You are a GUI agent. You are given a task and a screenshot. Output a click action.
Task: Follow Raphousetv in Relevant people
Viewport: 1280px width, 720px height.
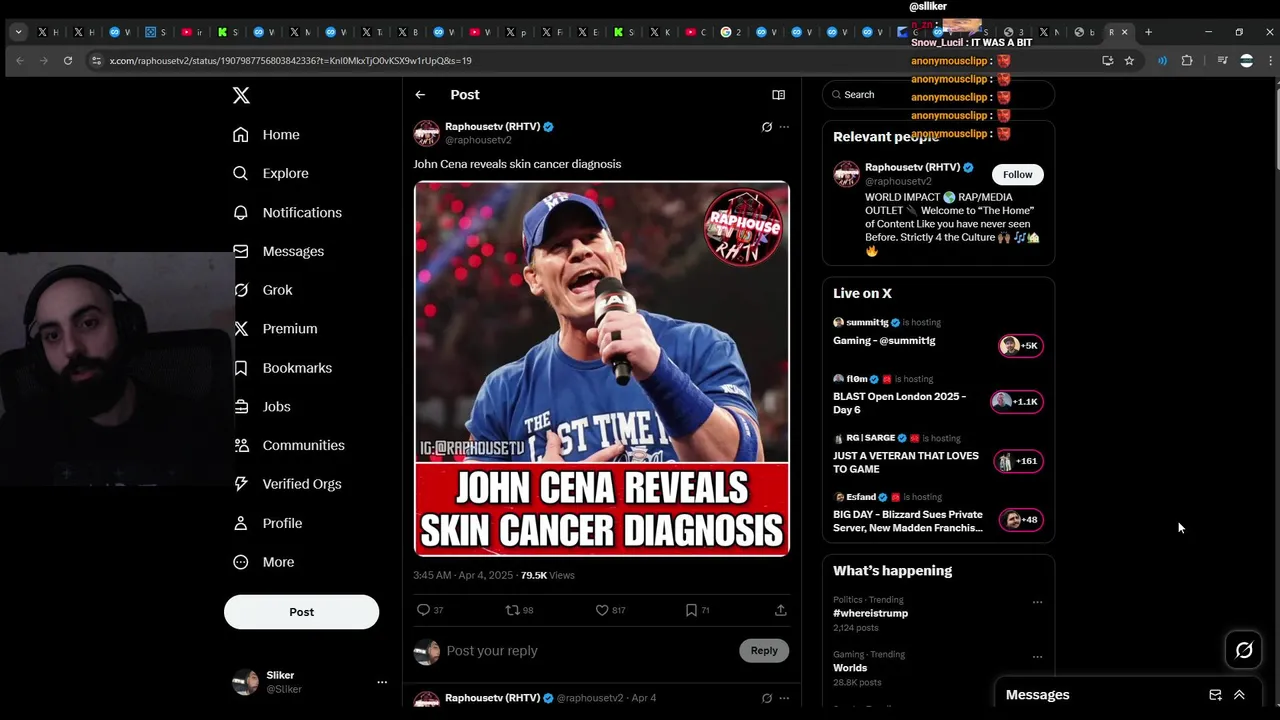1017,175
